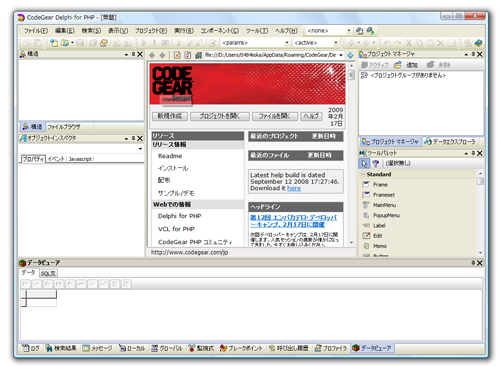Screen dimensions: 500x366
Task: Open the address URL history dropdown arrow
Action: point(341,55)
